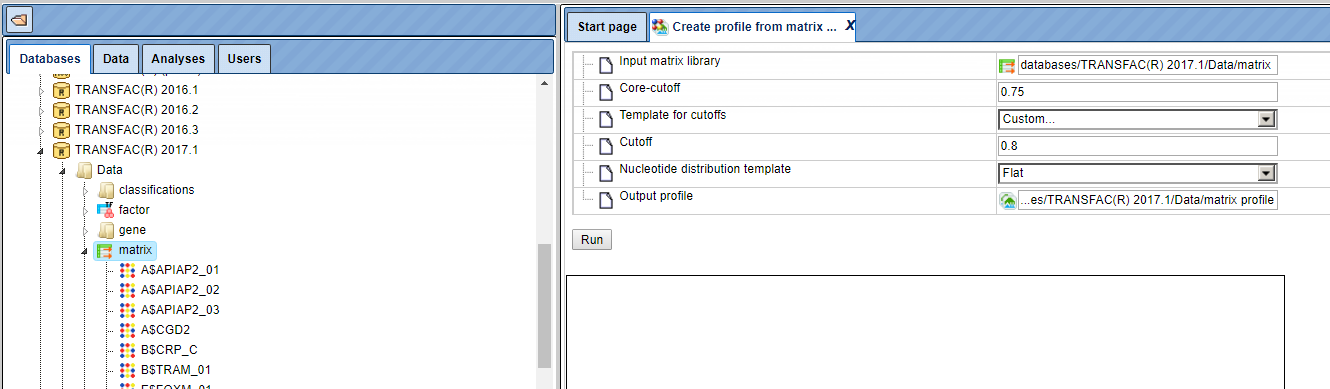The width and height of the screenshot is (1330, 389).
Task: Expand the classifications folder
Action: [85, 190]
